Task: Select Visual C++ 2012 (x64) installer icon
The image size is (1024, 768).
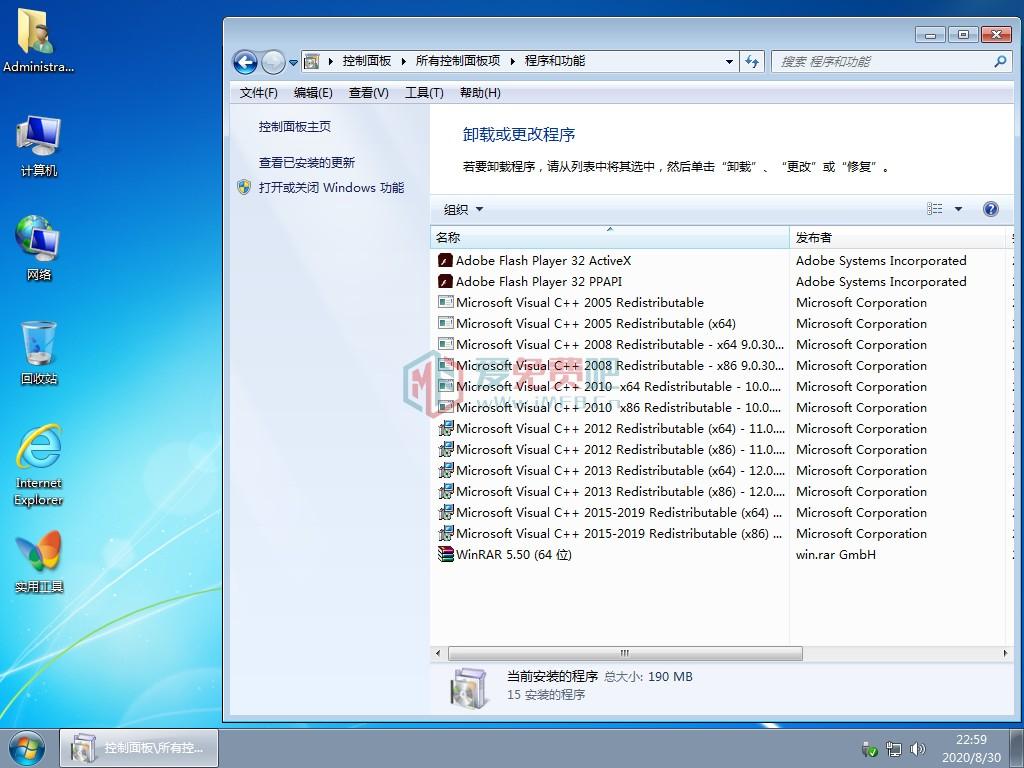Action: pos(445,428)
